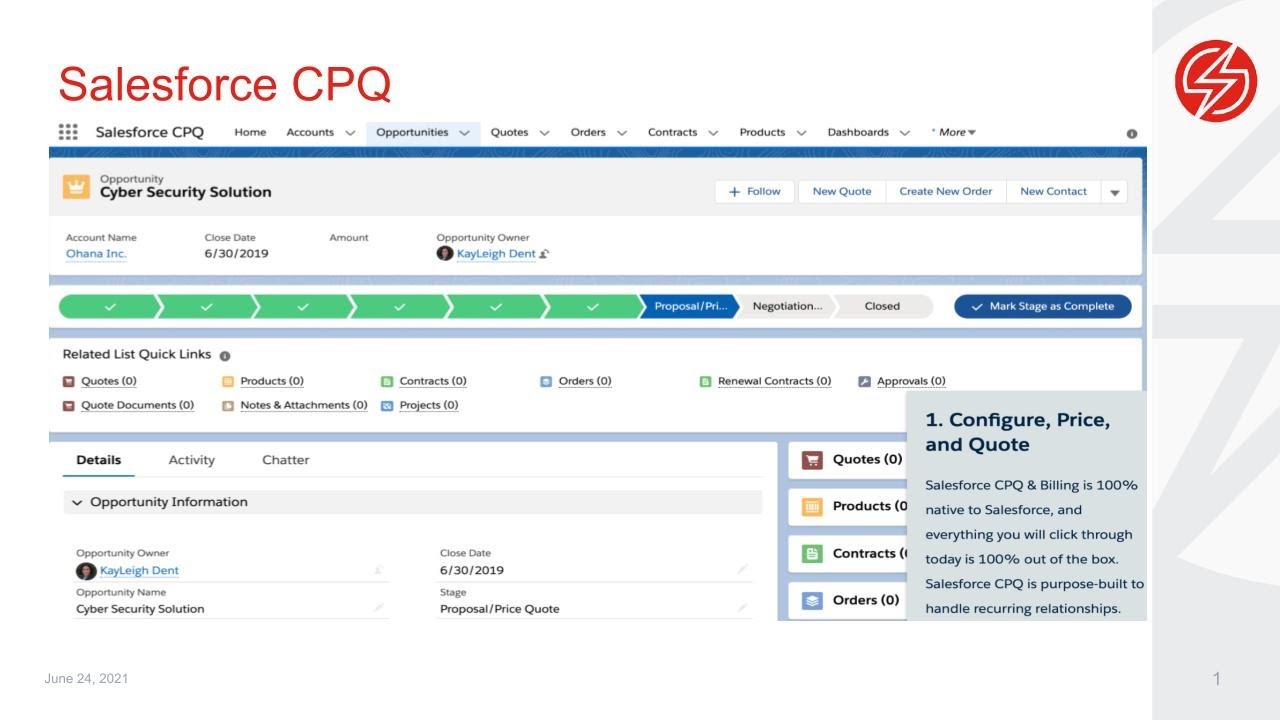
Task: Select the first completed stage in path
Action: pos(109,307)
